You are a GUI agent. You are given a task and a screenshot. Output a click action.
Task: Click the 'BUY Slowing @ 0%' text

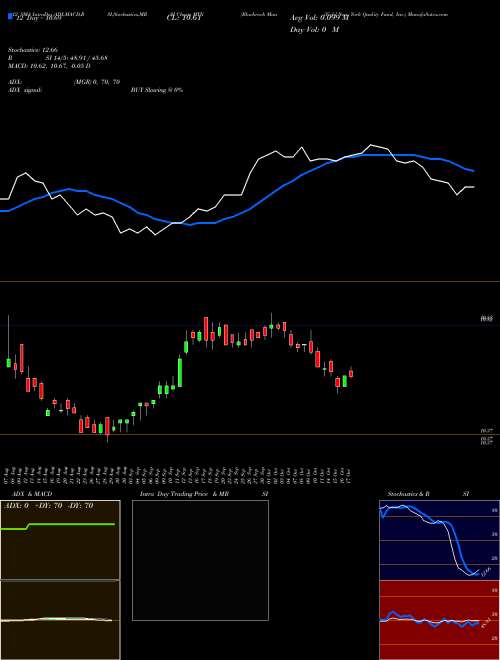tap(157, 90)
